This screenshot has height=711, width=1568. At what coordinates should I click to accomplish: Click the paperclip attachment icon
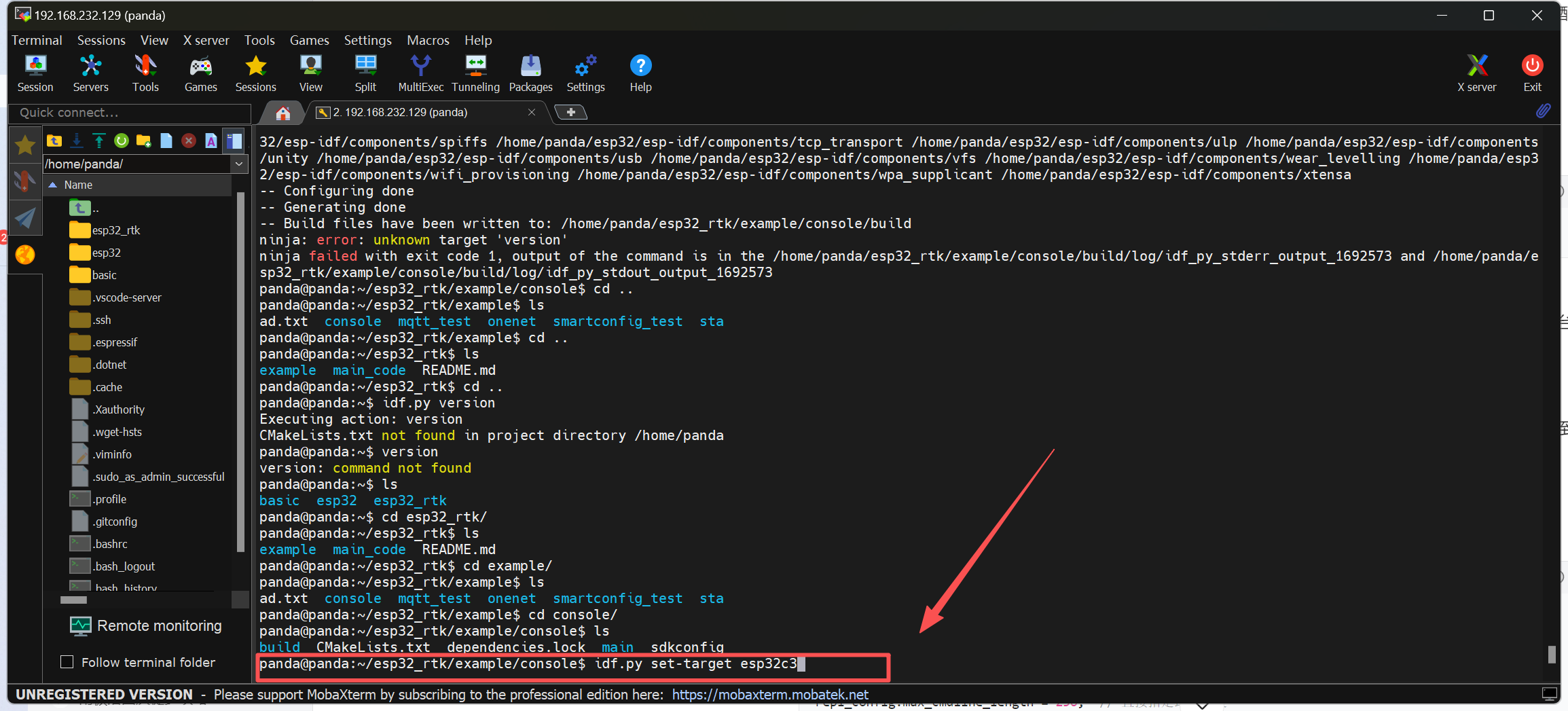[x=1543, y=111]
